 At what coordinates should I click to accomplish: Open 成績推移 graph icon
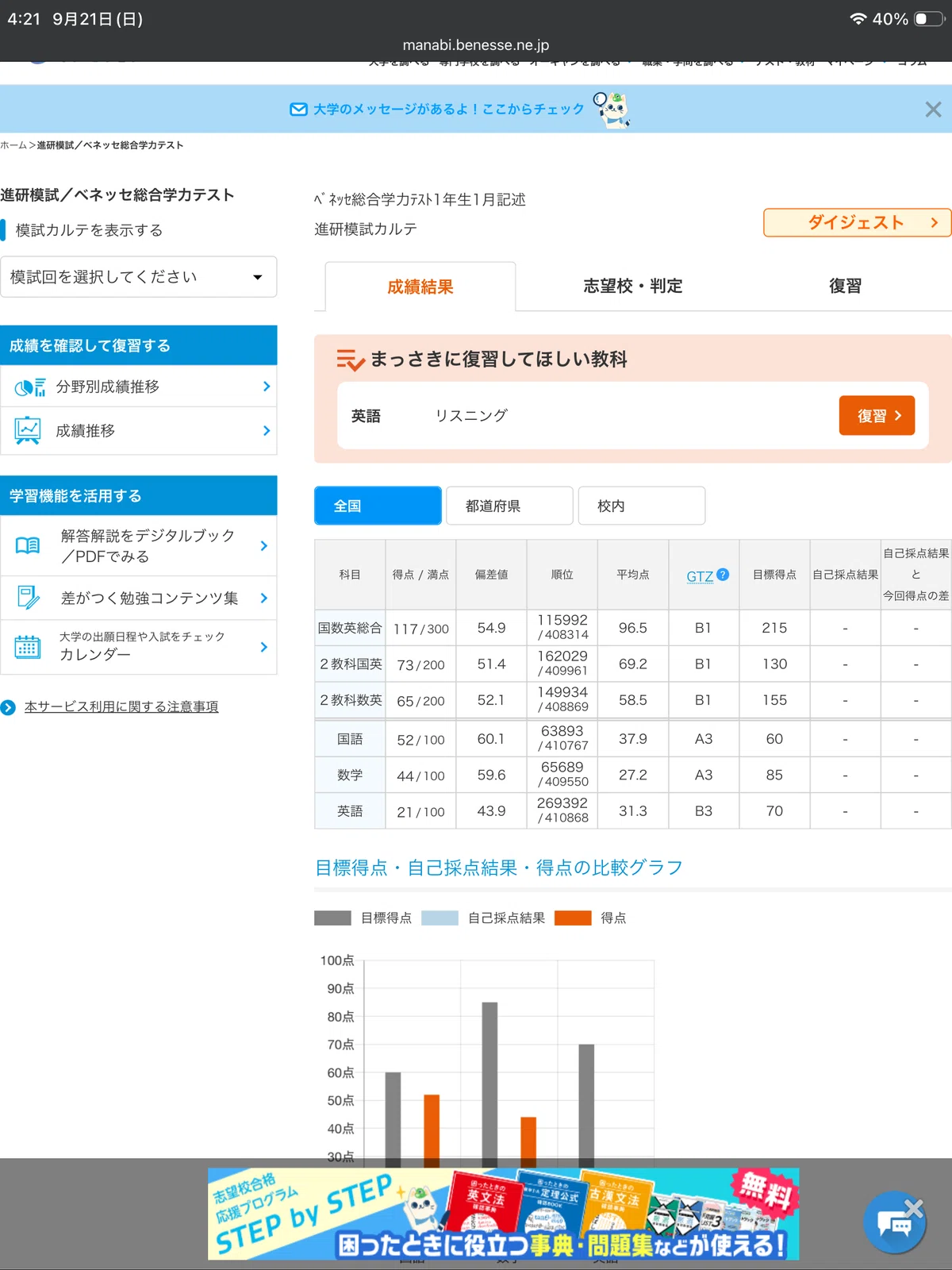click(x=28, y=430)
